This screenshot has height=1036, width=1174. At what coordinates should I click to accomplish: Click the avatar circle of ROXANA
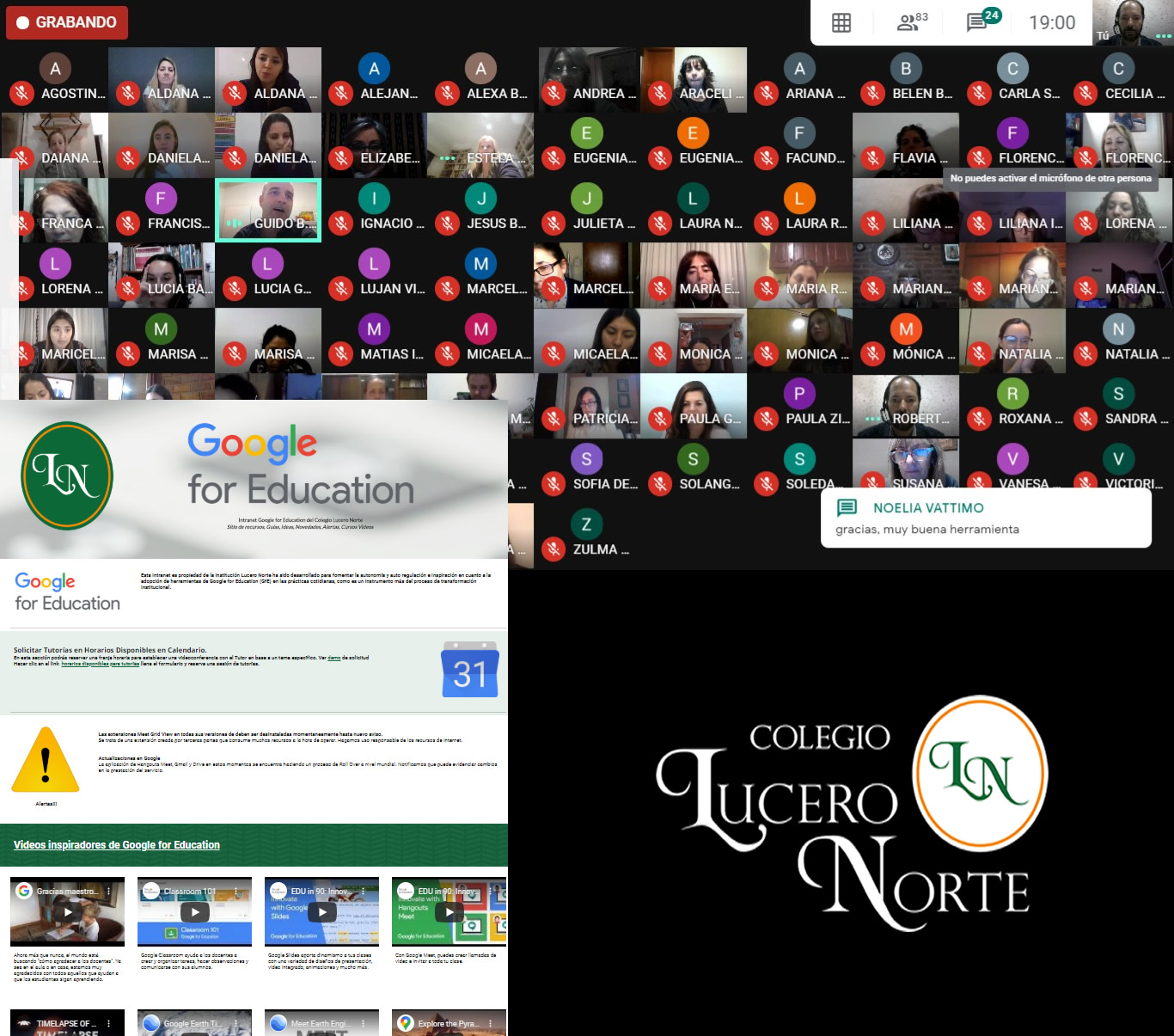pos(1012,394)
